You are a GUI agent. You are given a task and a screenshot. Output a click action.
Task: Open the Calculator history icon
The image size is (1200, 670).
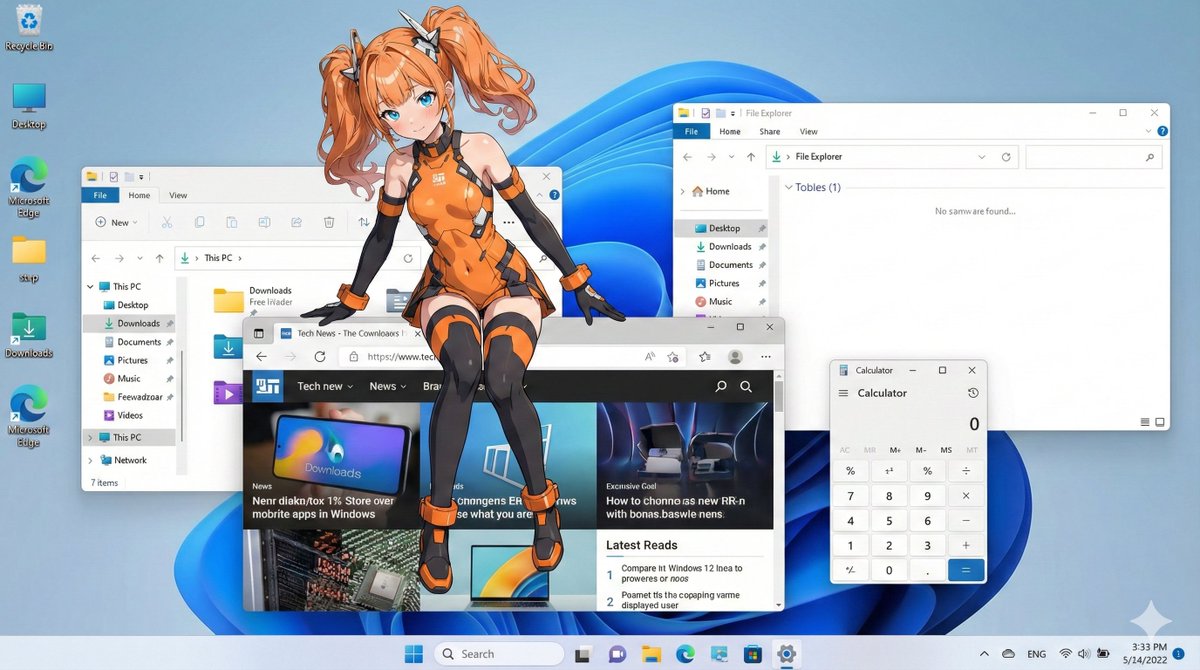(973, 393)
